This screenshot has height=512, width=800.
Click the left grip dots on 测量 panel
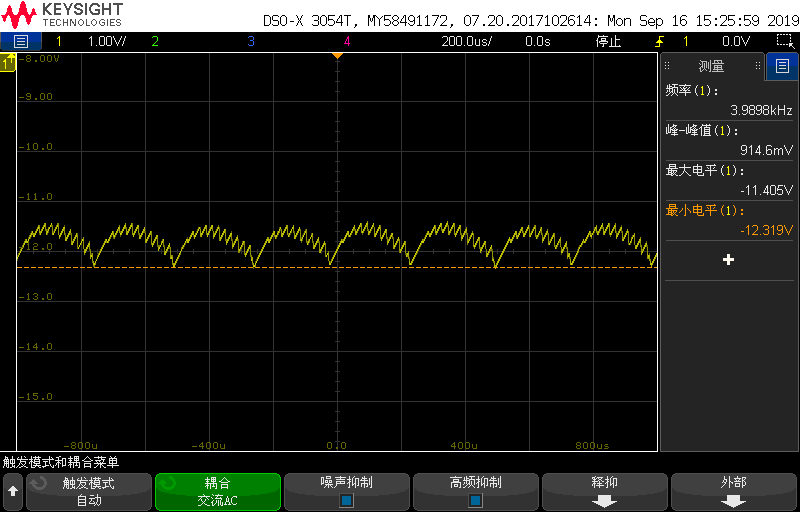click(667, 66)
